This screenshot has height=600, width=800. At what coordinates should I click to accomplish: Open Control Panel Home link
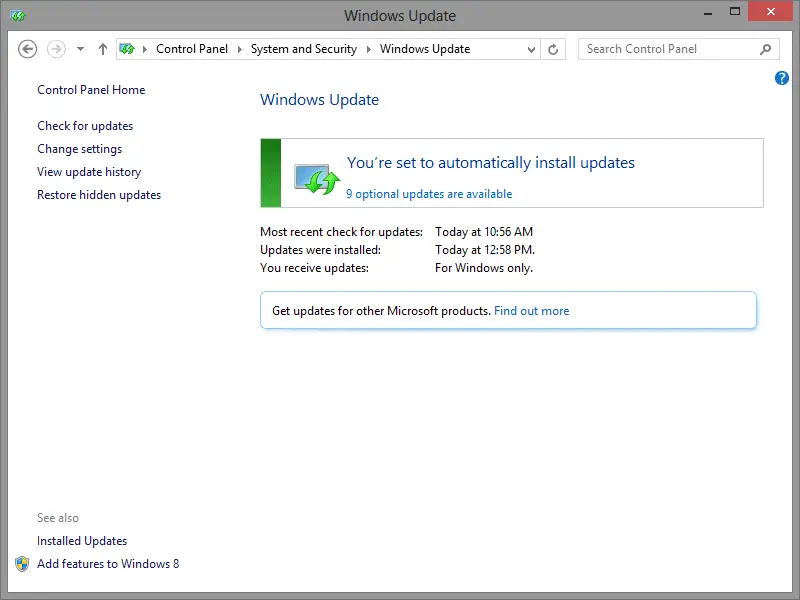(91, 90)
